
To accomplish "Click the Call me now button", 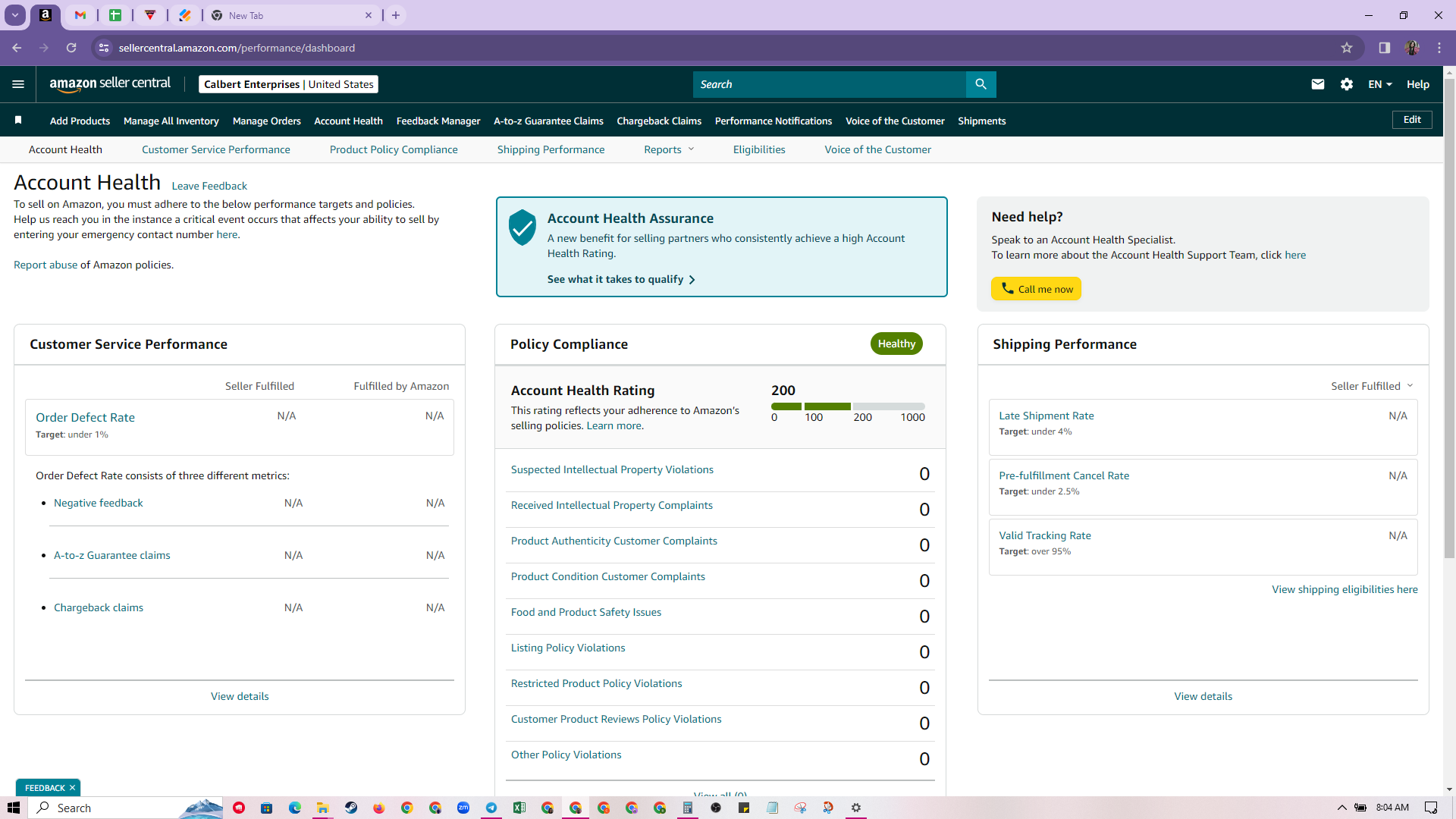I will tap(1036, 289).
